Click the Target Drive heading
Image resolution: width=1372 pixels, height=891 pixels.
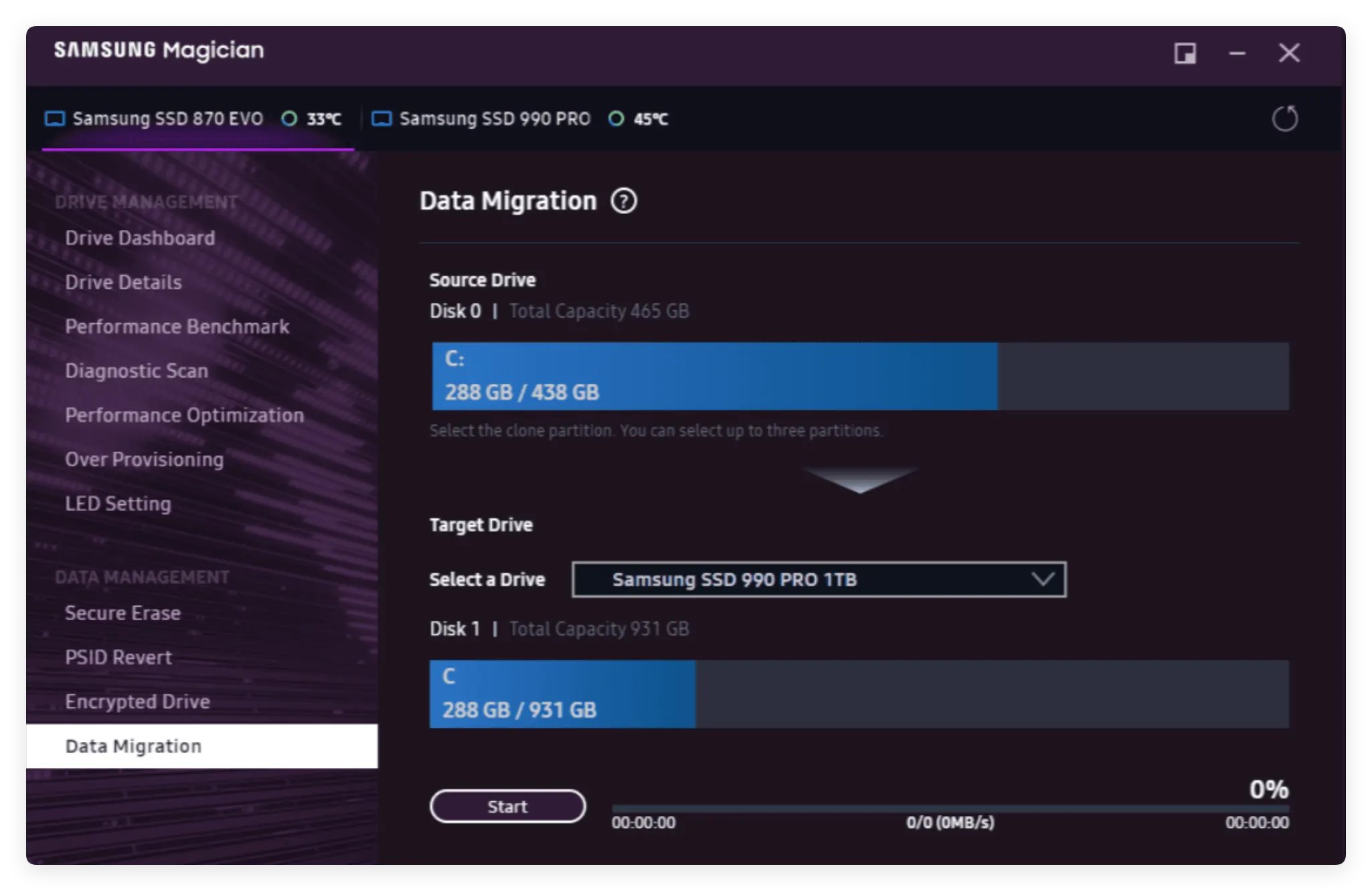click(x=481, y=524)
